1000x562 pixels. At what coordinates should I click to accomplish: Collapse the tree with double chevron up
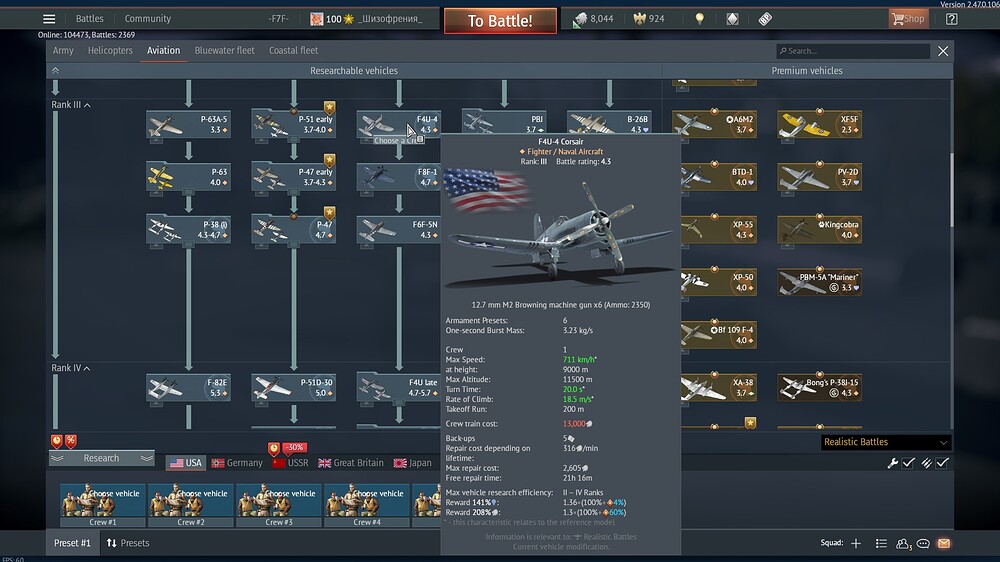[55, 70]
